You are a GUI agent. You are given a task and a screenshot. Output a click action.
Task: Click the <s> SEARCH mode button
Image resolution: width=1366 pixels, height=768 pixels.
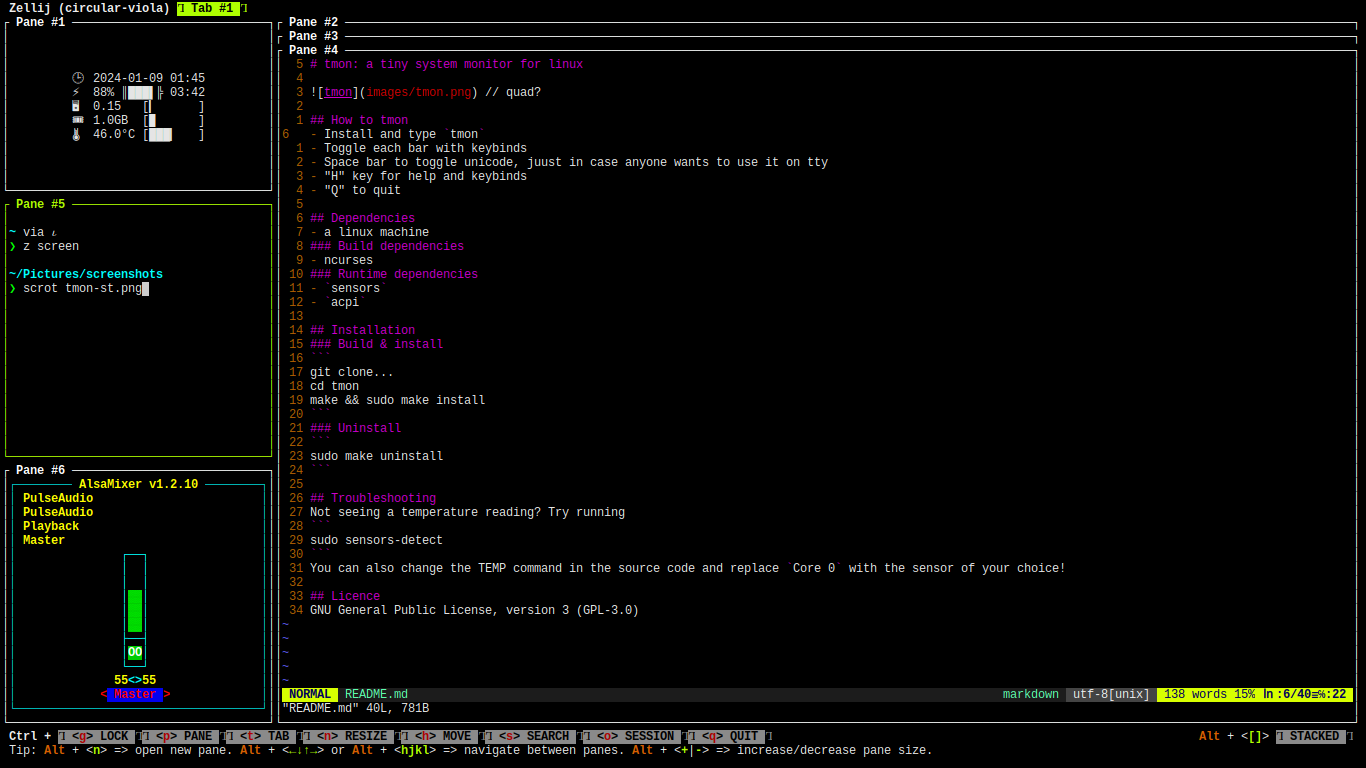tap(533, 736)
